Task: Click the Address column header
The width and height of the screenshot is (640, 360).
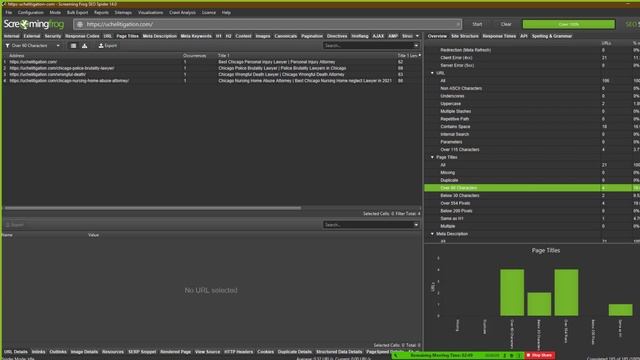Action: (17, 56)
